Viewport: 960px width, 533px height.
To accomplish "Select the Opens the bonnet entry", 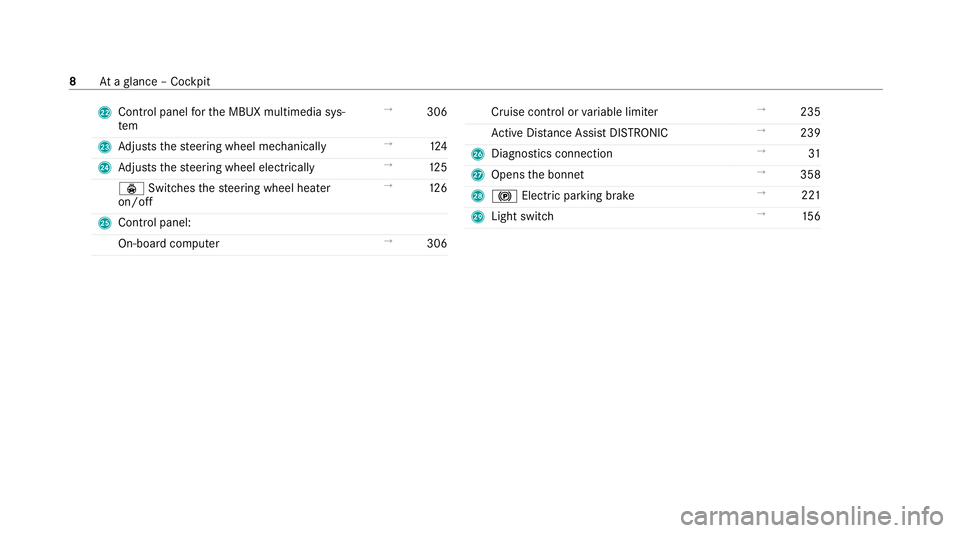I will click(x=538, y=174).
